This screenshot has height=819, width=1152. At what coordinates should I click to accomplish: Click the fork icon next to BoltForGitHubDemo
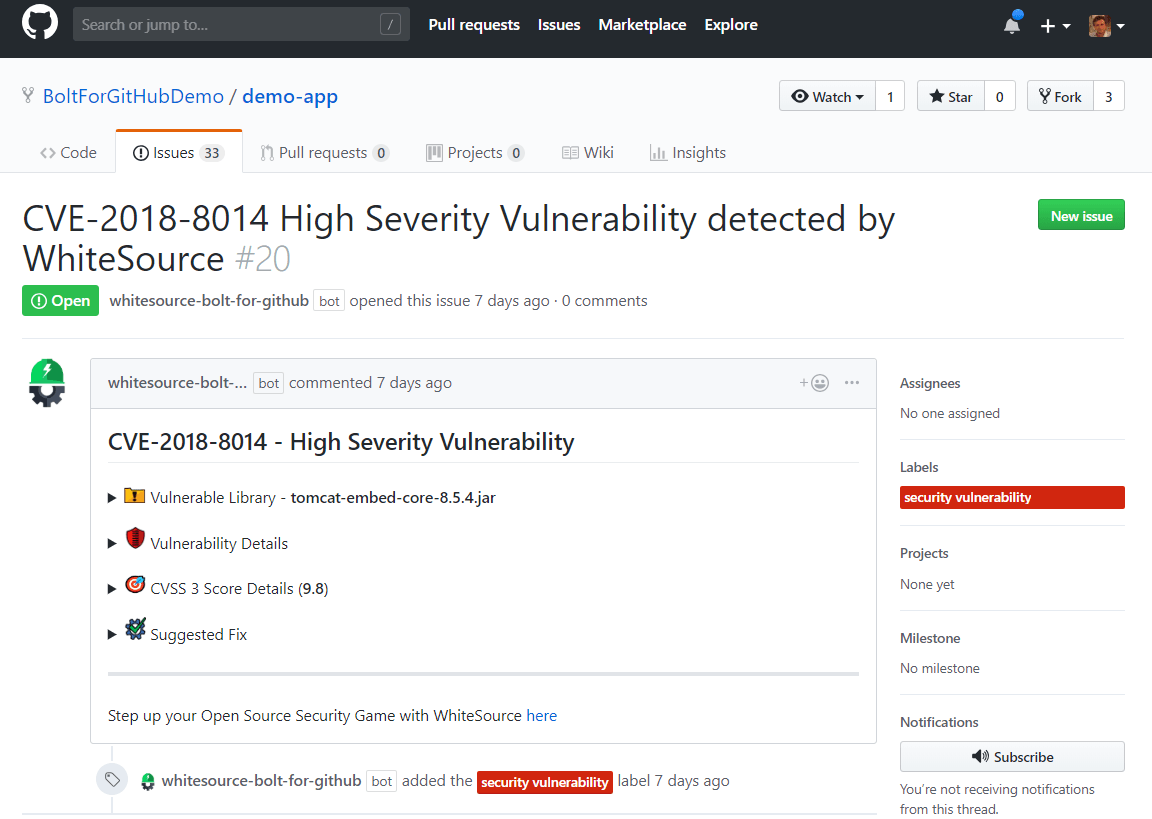click(27, 95)
